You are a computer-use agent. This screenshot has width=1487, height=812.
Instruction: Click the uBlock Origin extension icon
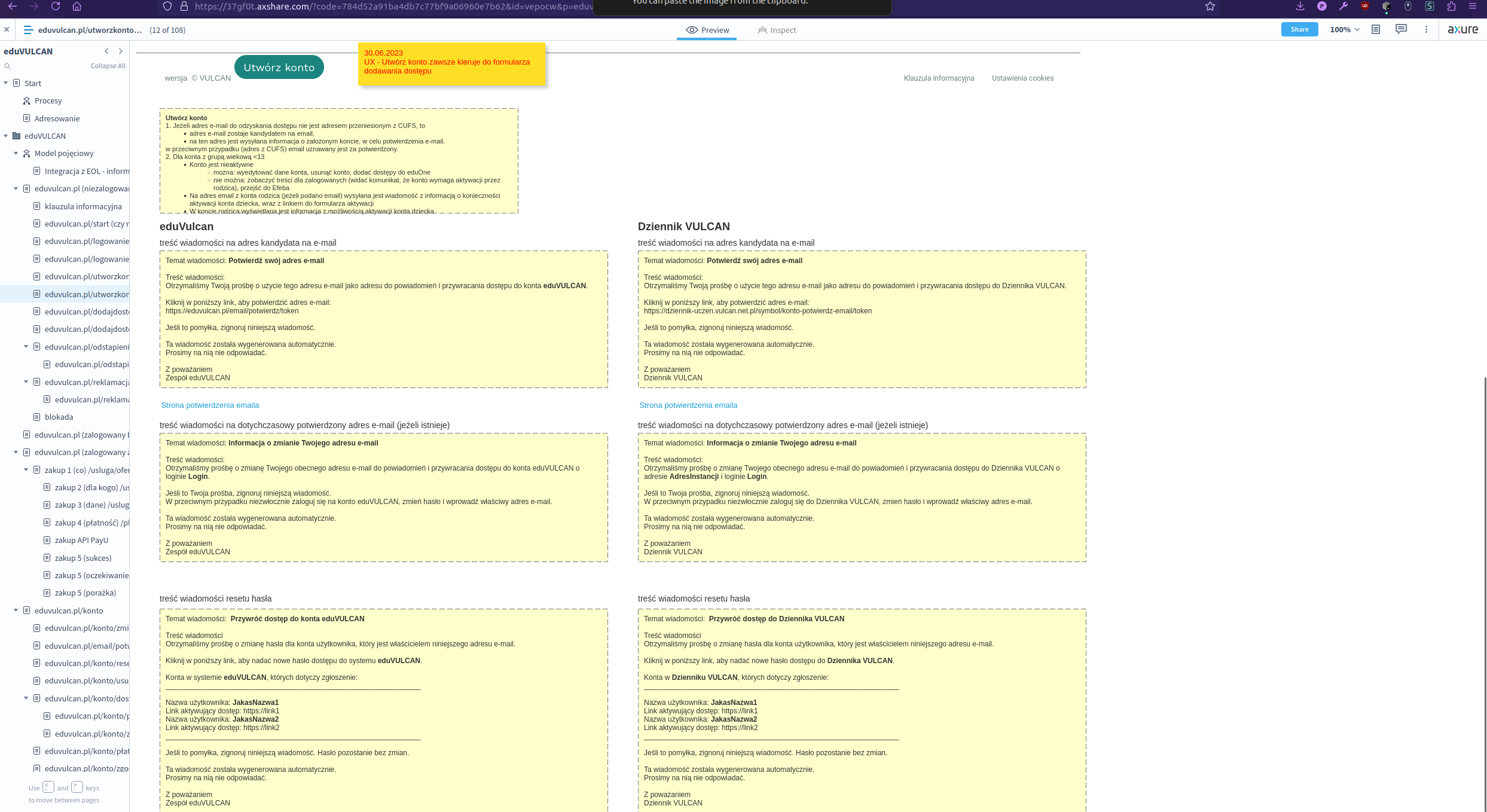click(x=1365, y=6)
